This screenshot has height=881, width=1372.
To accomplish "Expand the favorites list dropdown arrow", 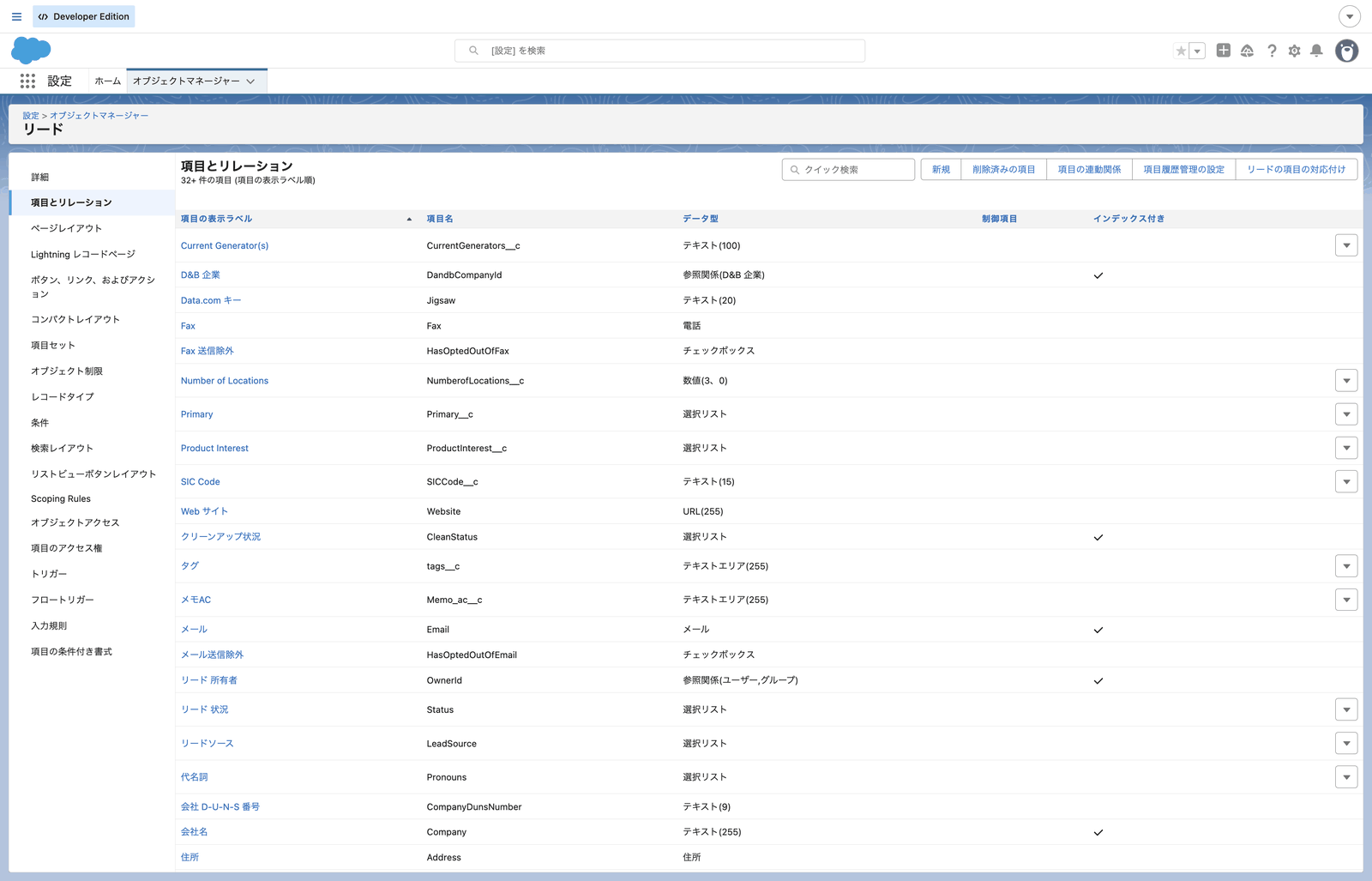I will coord(1198,51).
